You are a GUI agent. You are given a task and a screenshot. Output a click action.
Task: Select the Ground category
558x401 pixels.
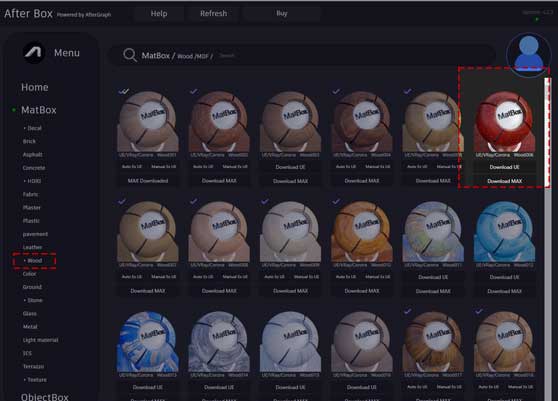pos(32,287)
